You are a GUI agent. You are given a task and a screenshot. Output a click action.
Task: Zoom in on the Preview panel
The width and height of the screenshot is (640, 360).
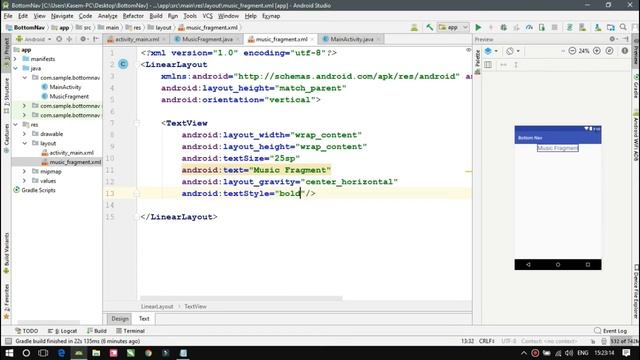[597, 51]
